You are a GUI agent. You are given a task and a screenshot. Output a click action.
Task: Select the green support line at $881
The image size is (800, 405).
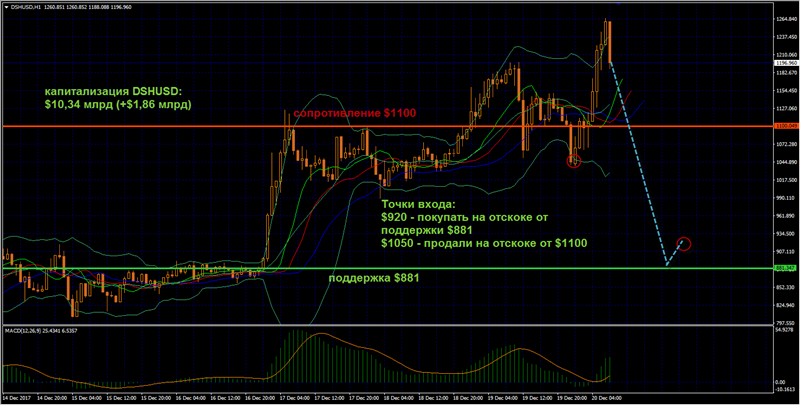coord(388,268)
